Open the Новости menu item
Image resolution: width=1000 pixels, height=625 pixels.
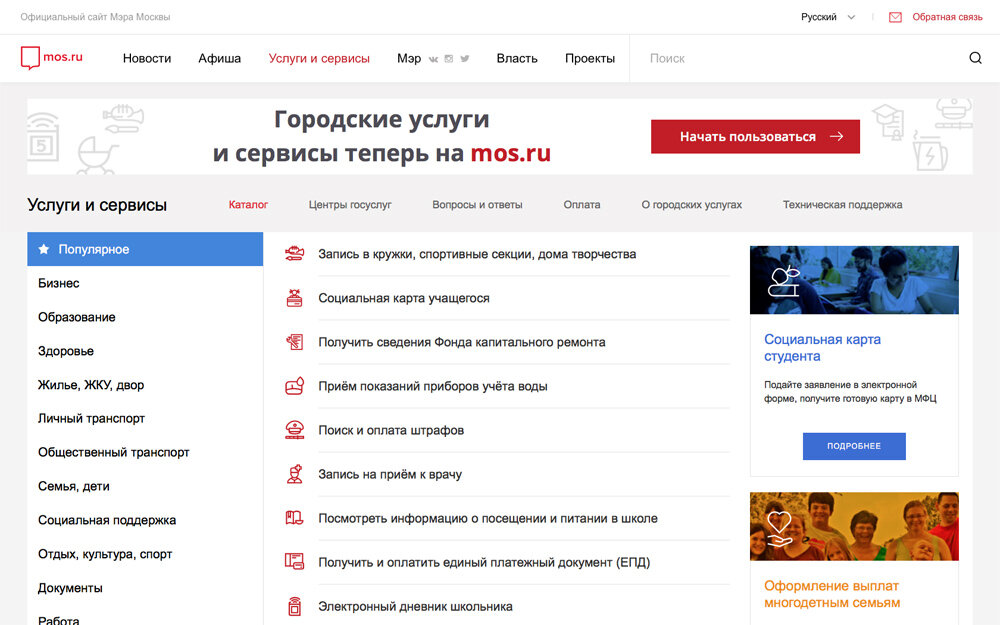coord(147,58)
